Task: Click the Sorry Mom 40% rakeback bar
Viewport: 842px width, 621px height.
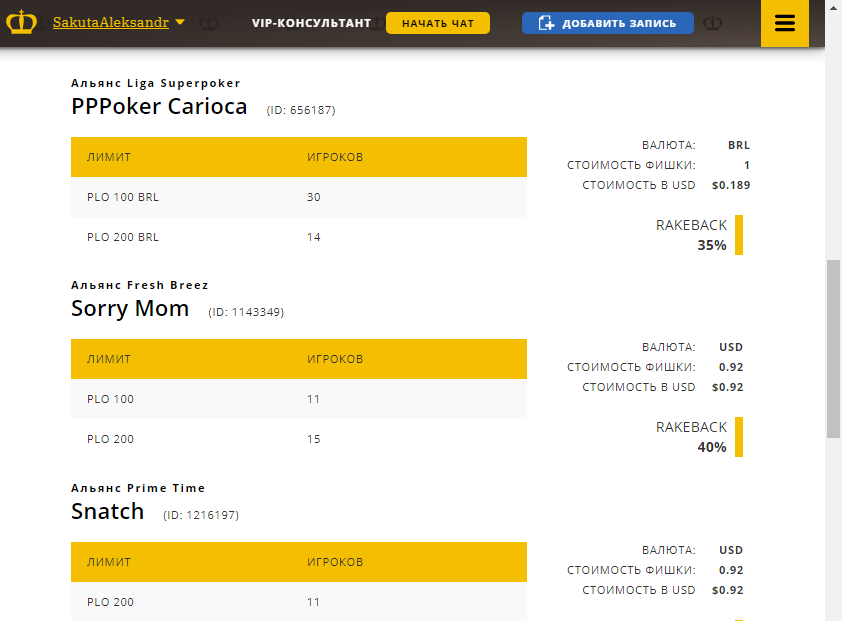Action: coord(739,437)
